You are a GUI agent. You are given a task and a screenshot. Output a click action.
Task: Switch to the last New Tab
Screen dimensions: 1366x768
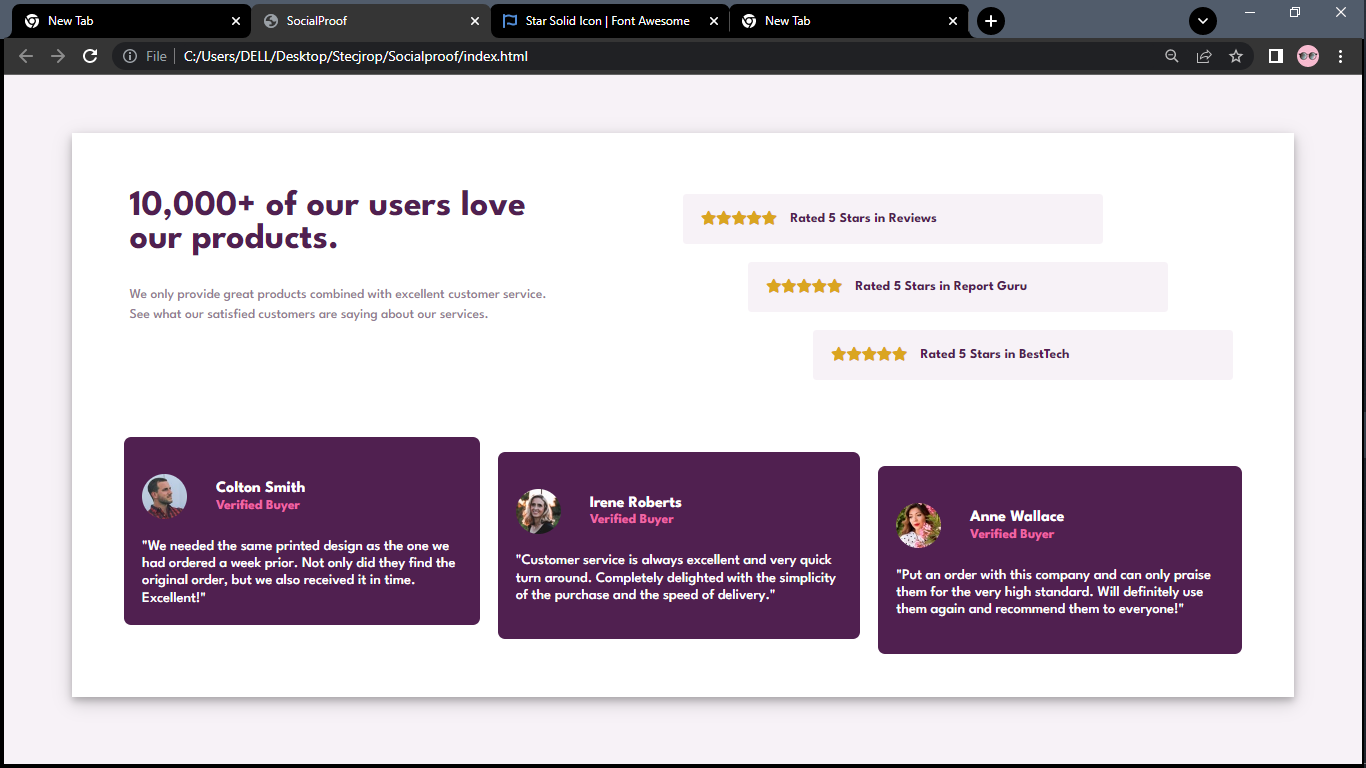[x=848, y=21]
